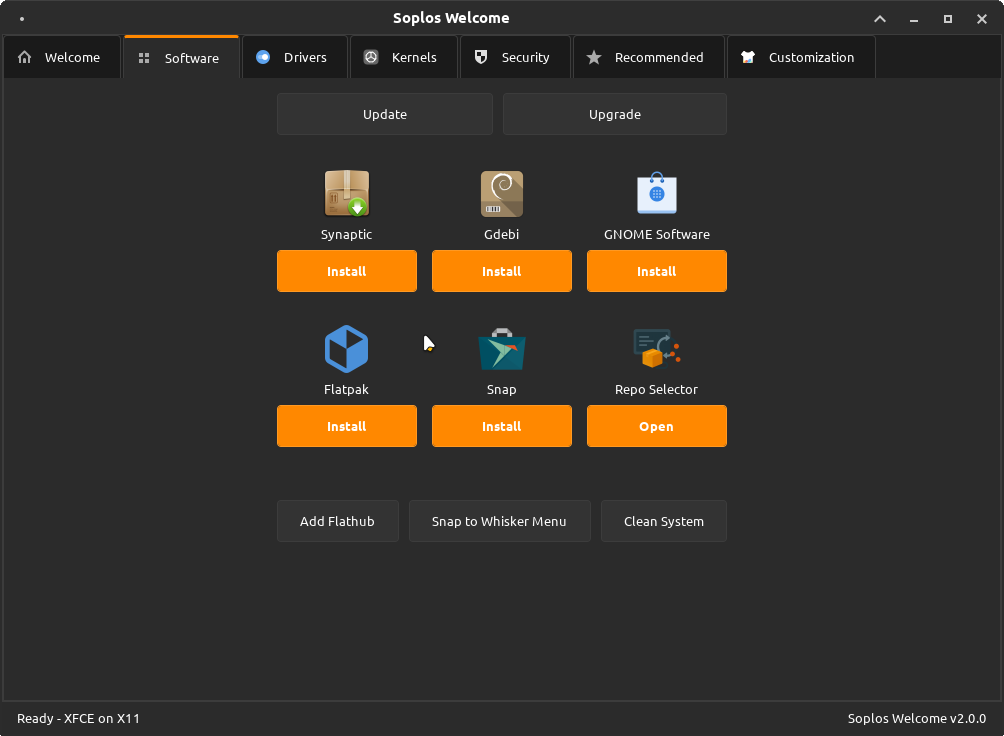1004x736 pixels.
Task: Switch to the Welcome tab
Action: point(61,57)
